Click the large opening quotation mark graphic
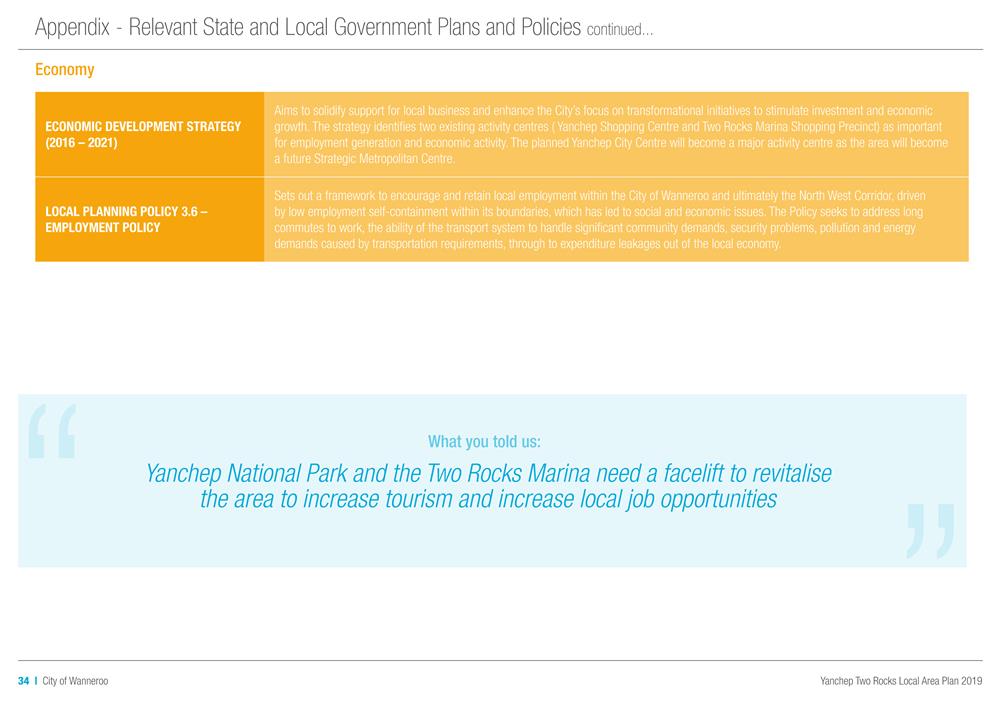 click(53, 431)
